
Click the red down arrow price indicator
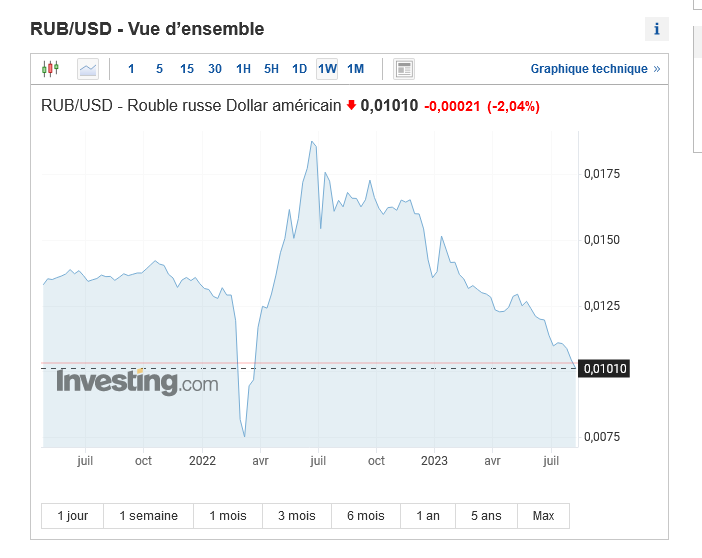351,104
